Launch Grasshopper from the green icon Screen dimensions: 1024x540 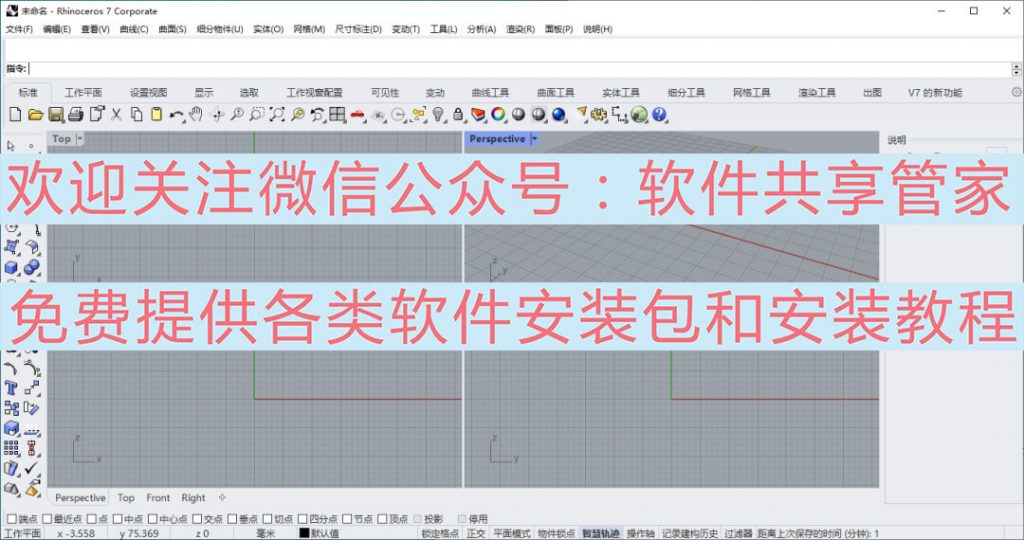click(x=639, y=115)
